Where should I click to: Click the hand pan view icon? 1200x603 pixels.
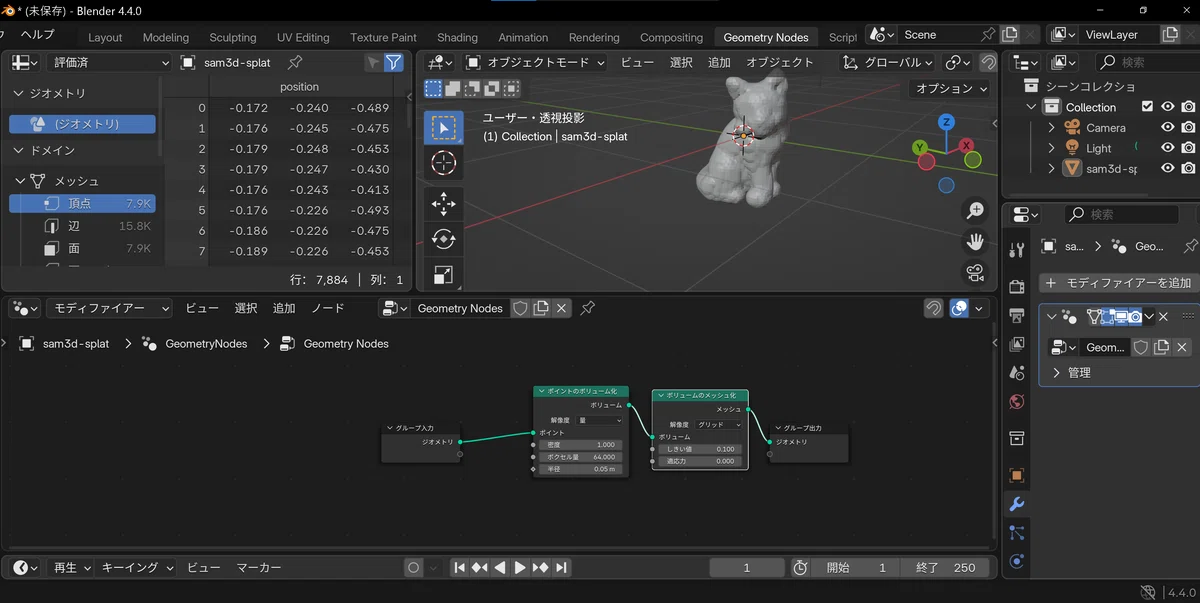click(975, 242)
